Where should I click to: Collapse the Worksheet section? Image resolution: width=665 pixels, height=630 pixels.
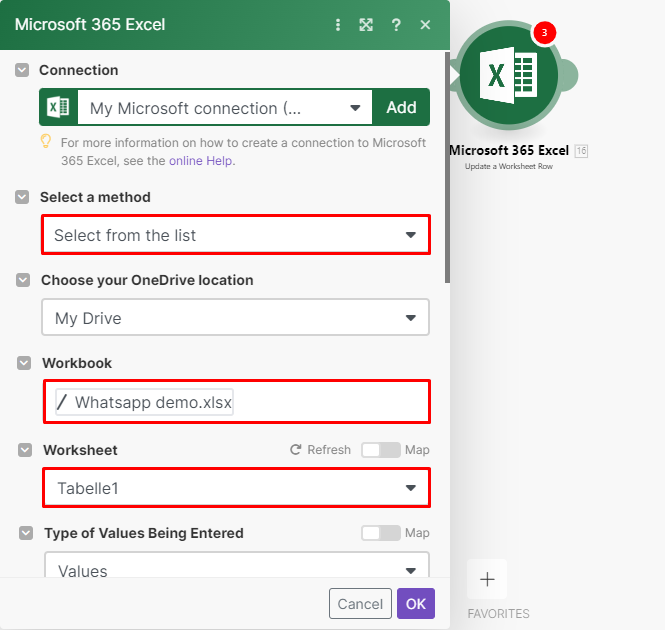click(25, 450)
